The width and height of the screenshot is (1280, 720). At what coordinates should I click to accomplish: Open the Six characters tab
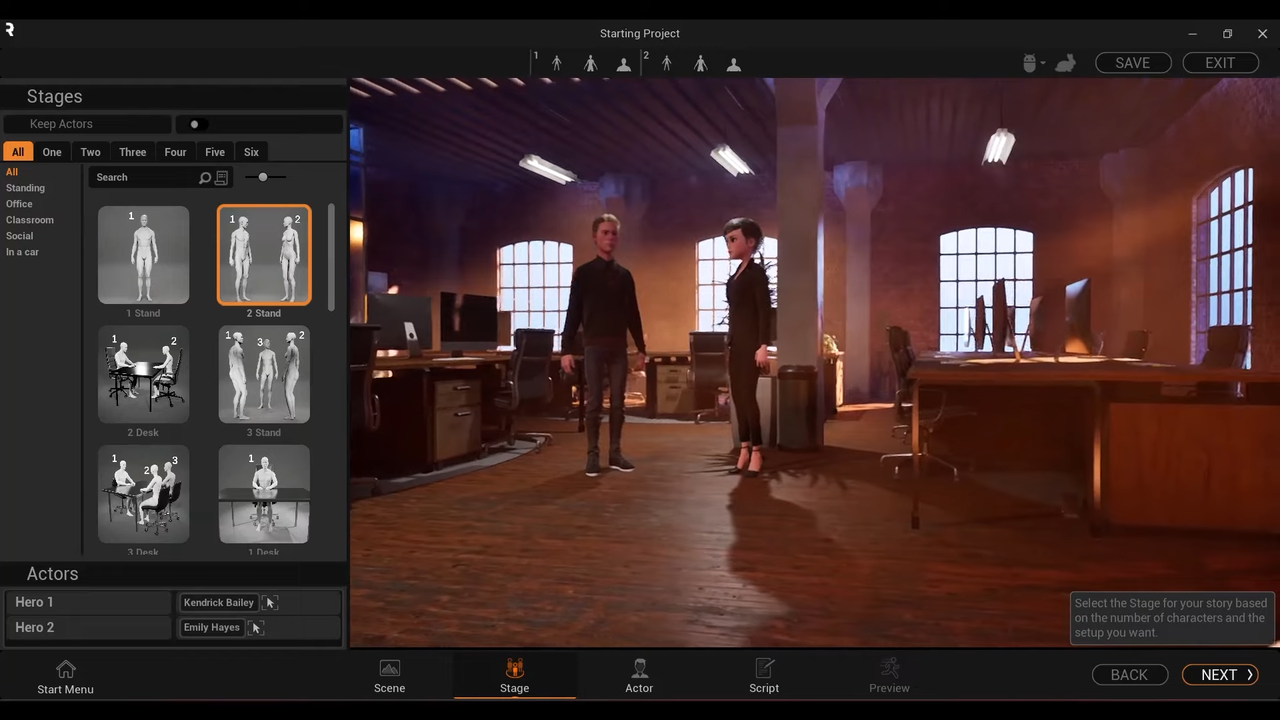251,151
